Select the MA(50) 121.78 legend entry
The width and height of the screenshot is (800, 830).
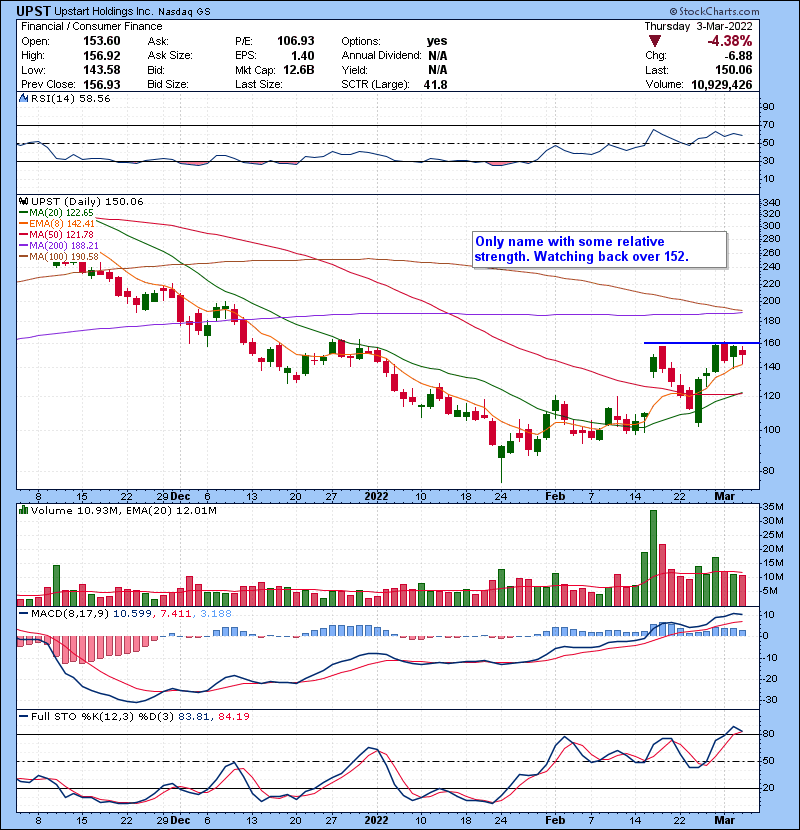(x=56, y=234)
